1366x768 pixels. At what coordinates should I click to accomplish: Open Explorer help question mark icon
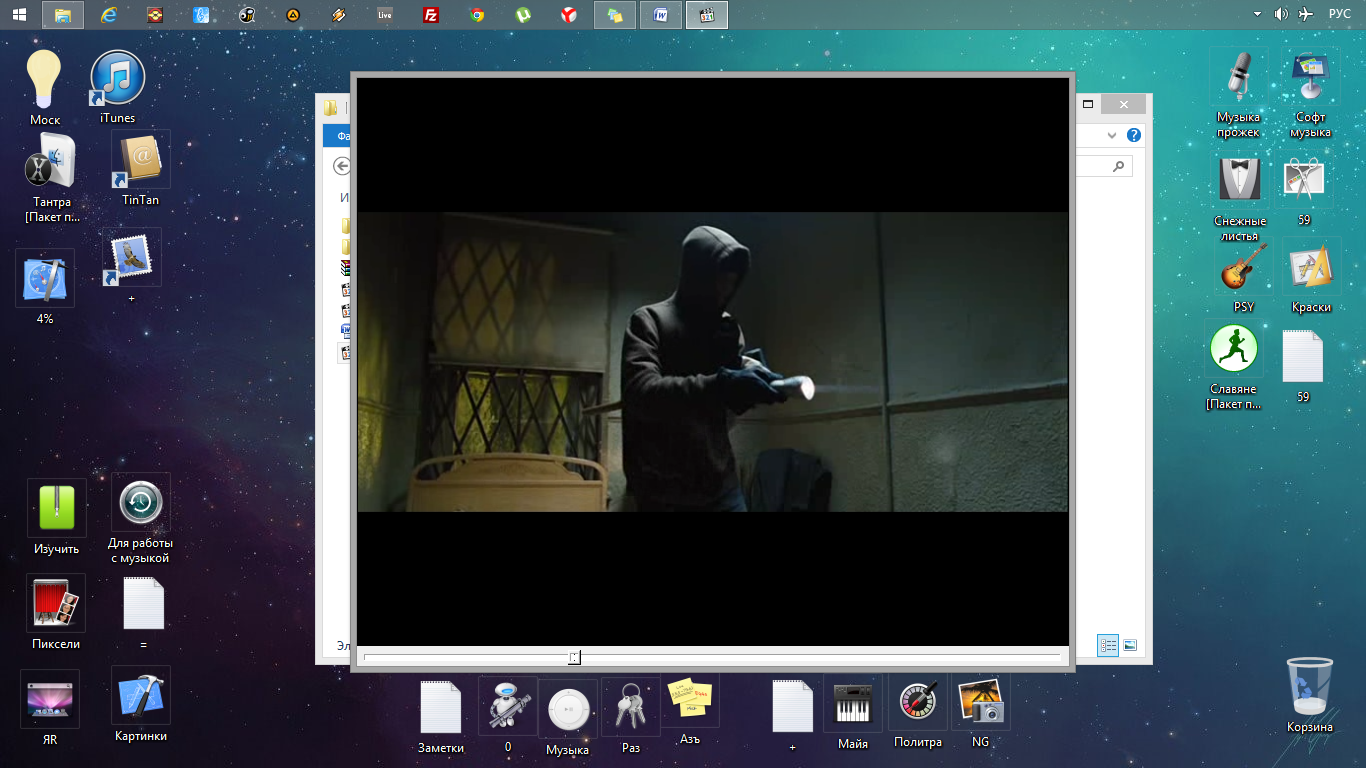coord(1134,135)
